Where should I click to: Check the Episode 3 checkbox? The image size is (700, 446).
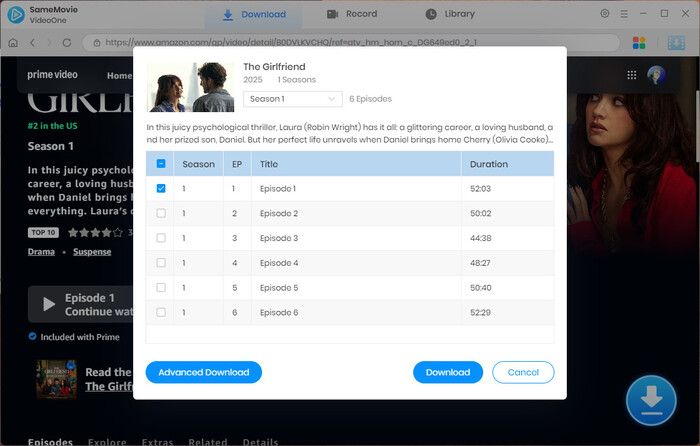coord(161,239)
